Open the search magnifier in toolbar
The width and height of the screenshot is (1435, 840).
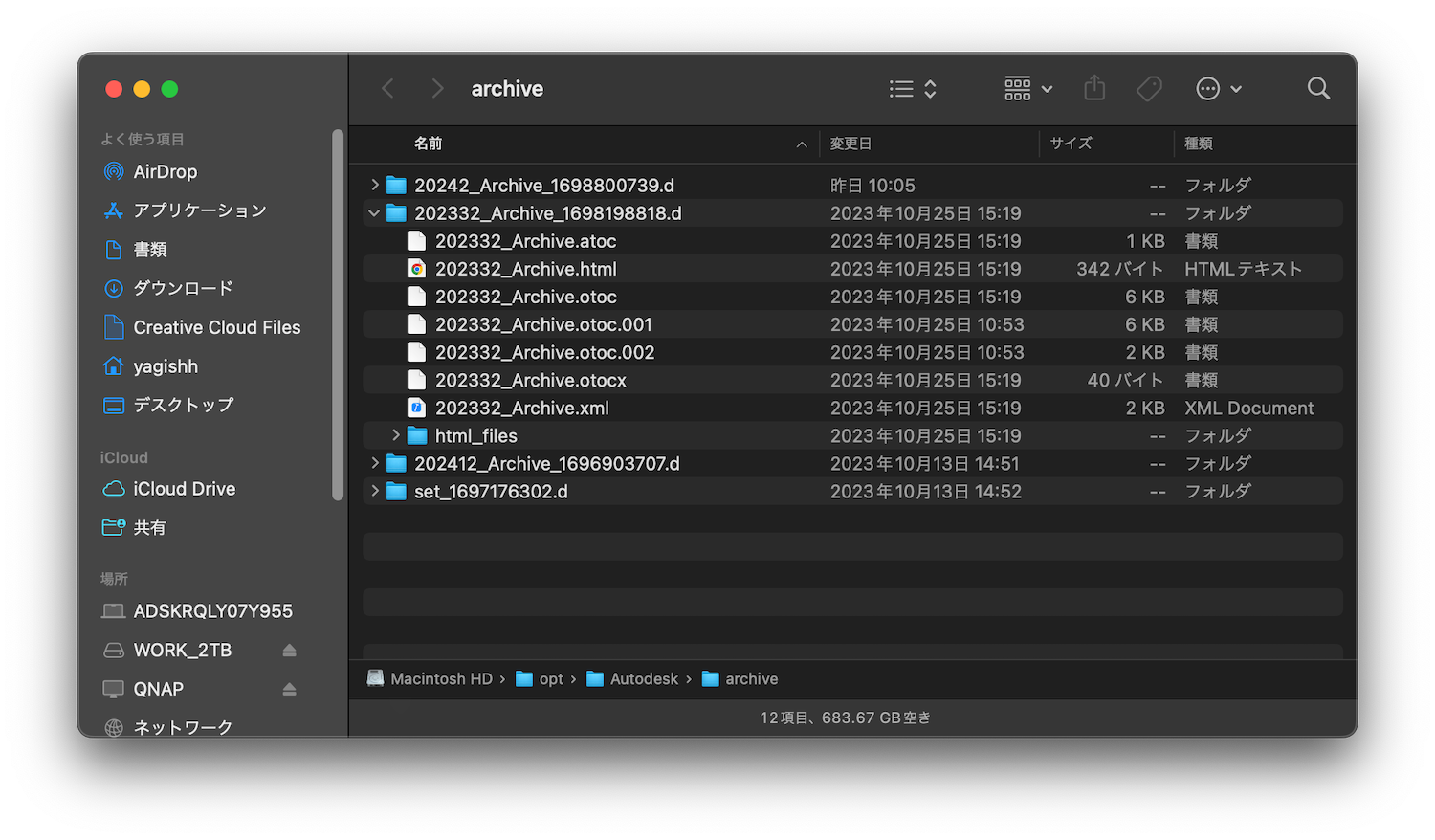point(1318,88)
